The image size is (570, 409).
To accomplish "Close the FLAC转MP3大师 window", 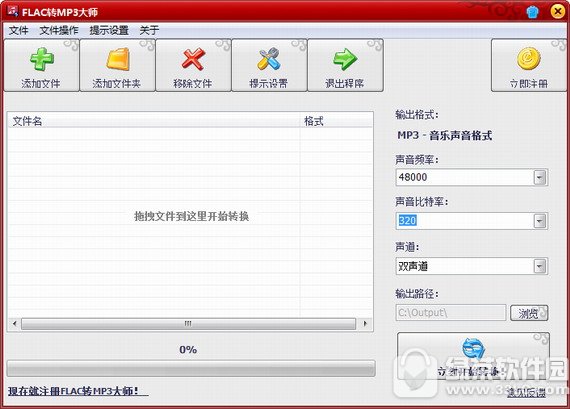I will tap(557, 11).
